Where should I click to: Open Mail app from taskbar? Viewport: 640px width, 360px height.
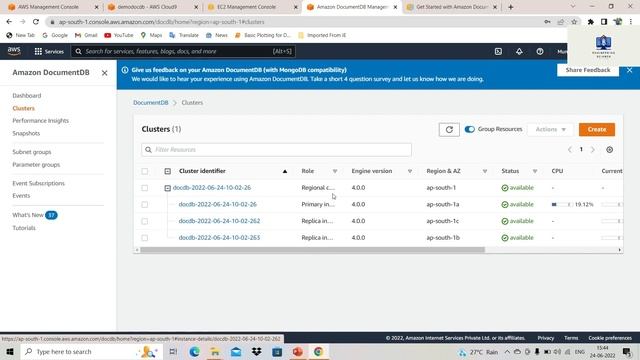coord(236,351)
